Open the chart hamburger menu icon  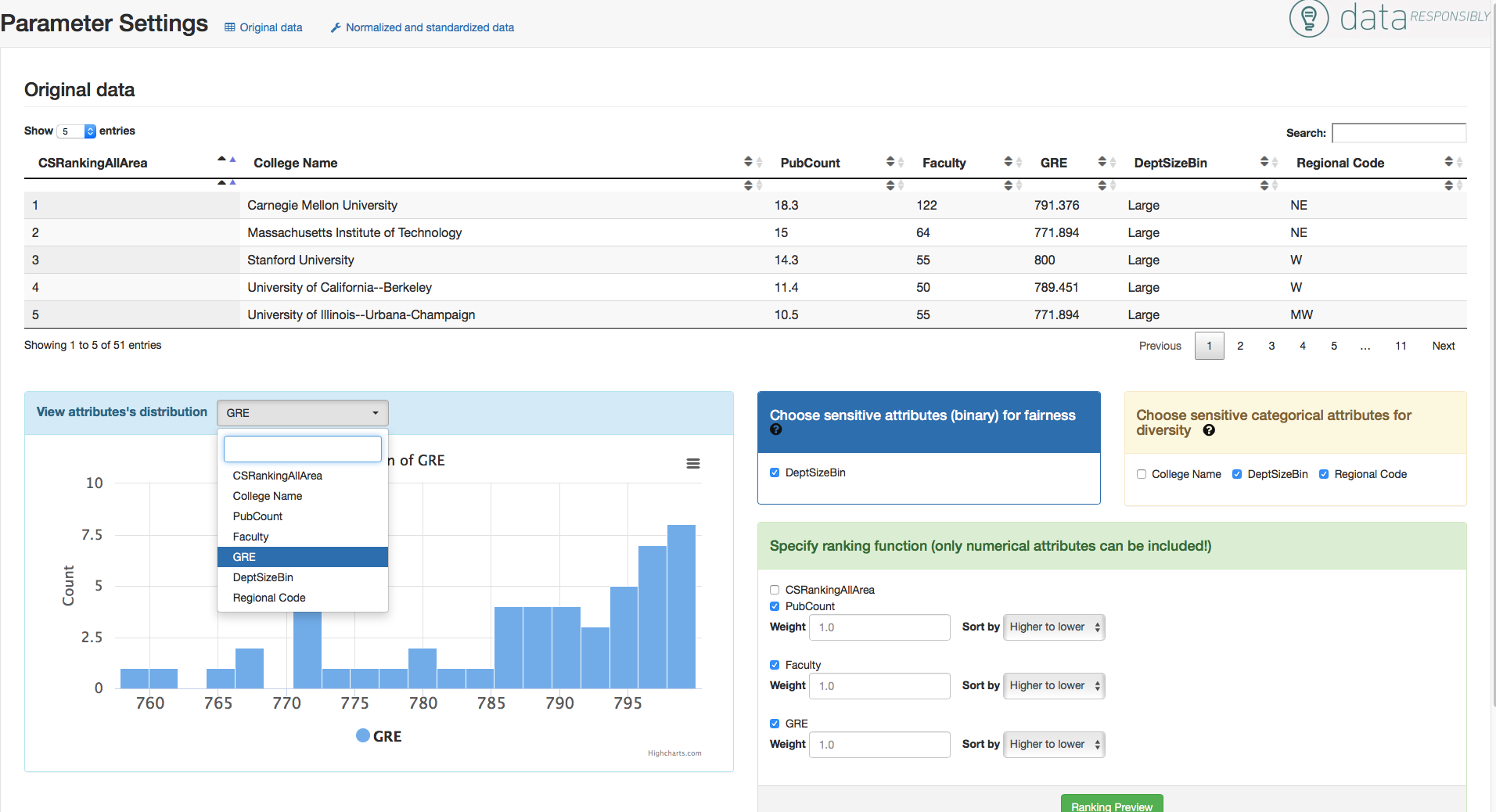point(692,463)
